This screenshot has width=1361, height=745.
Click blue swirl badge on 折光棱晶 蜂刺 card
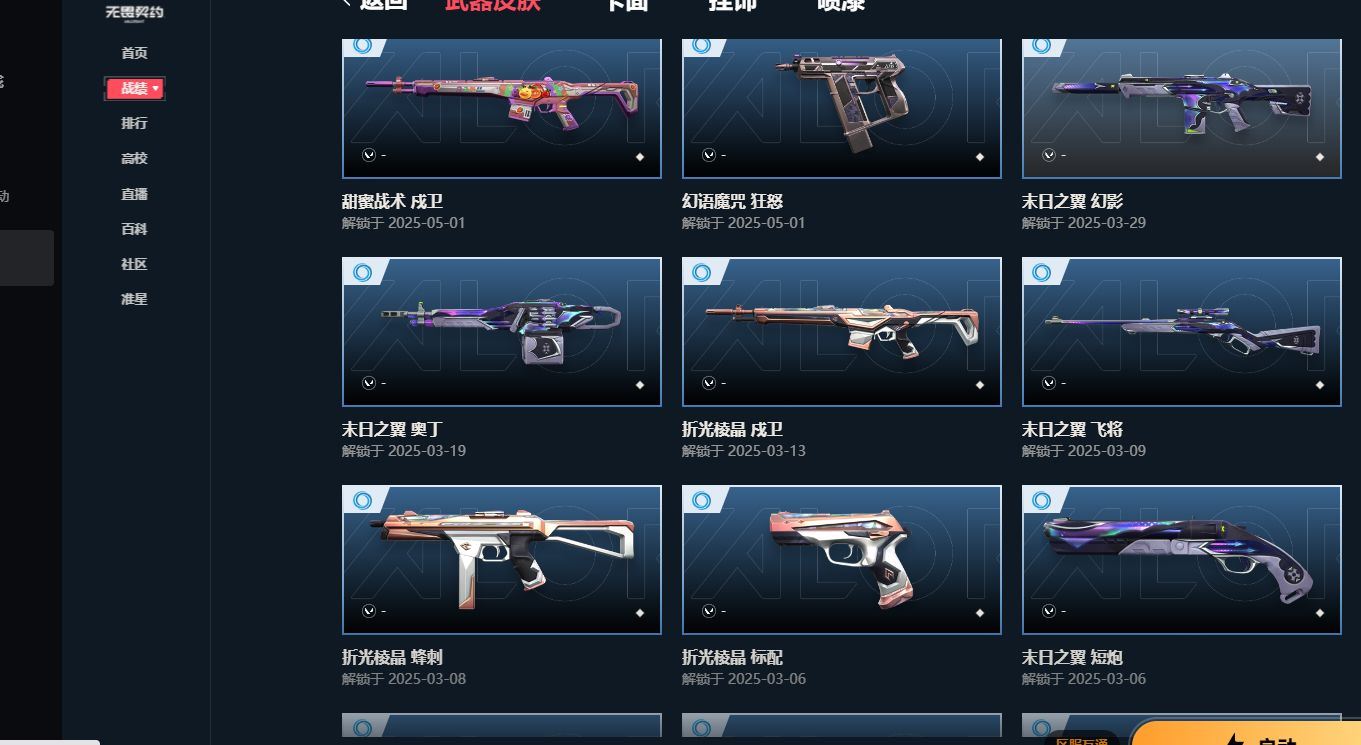click(362, 500)
